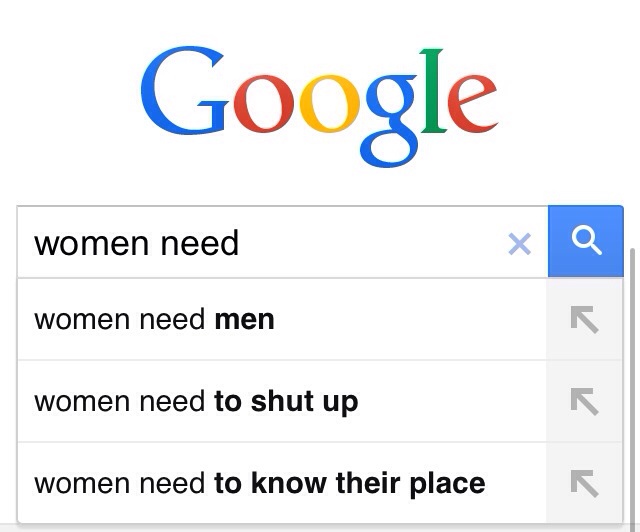Pick the 'women need to know their place' suggestion
This screenshot has height=532, width=640.
pos(282,483)
